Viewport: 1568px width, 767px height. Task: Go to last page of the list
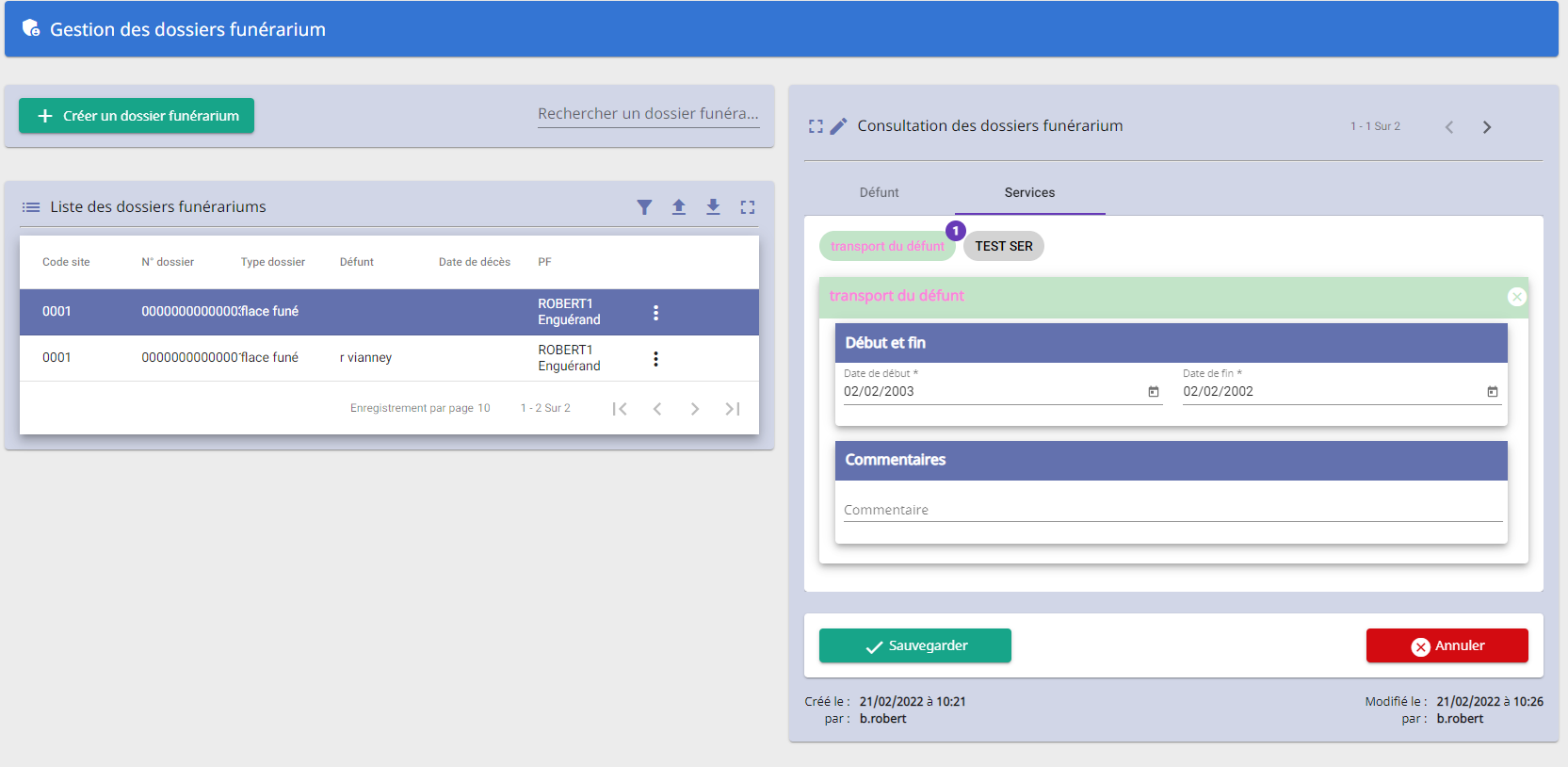733,409
